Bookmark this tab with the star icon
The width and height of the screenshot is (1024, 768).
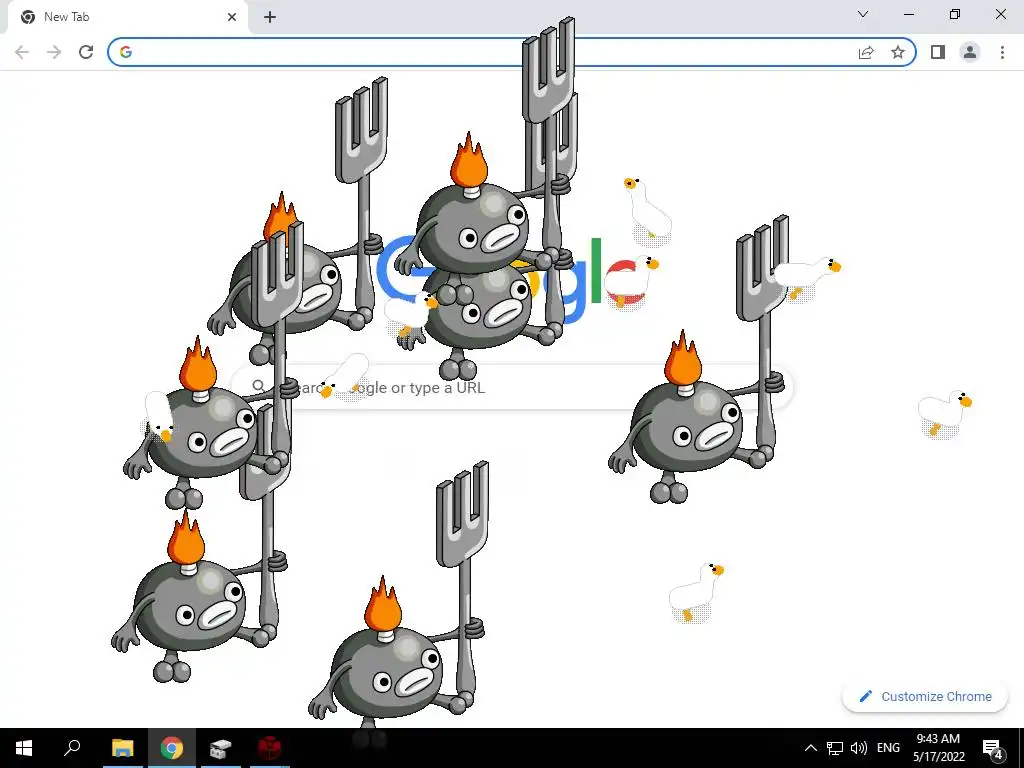[898, 52]
